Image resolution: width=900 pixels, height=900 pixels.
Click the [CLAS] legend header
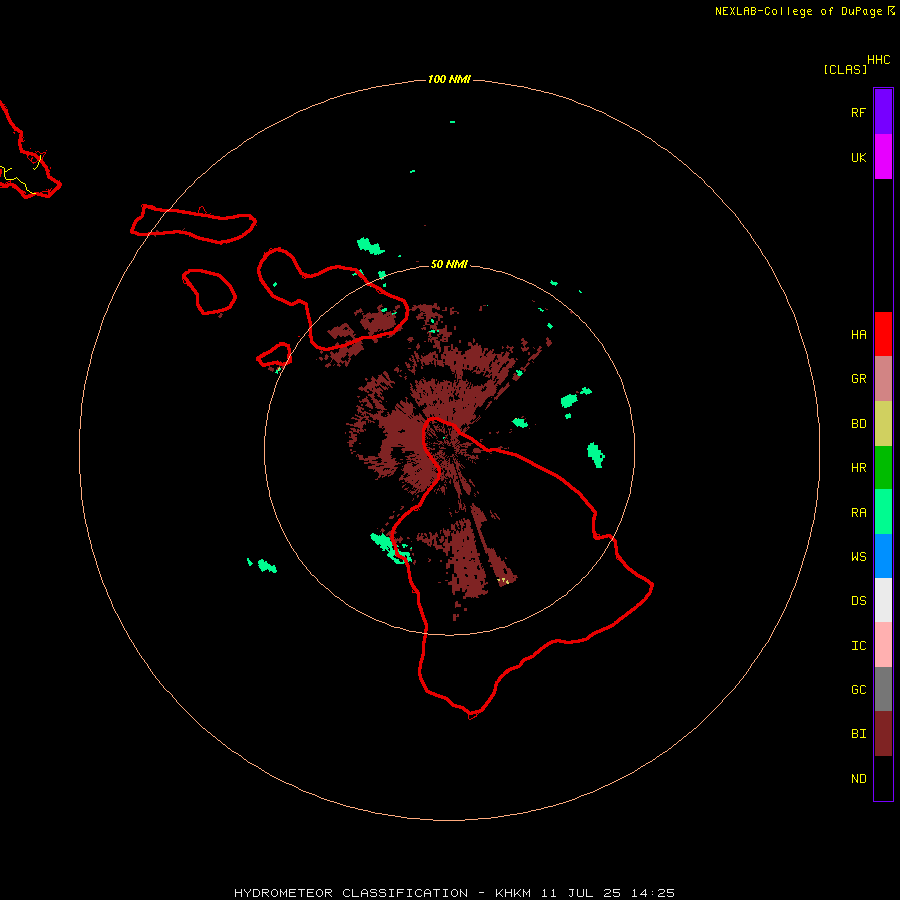845,69
